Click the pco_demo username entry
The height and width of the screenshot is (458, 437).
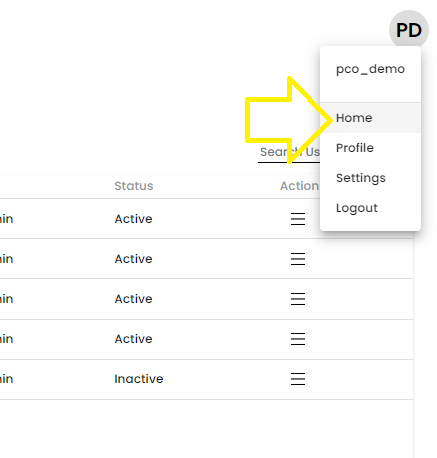pos(370,69)
